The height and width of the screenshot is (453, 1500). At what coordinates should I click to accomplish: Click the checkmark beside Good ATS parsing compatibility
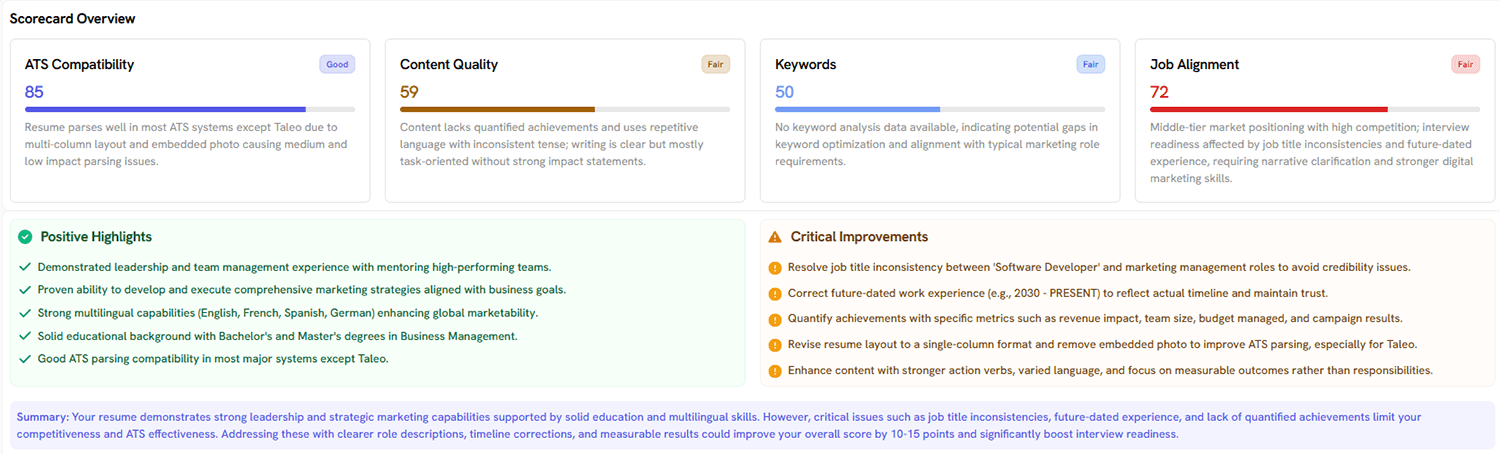pos(25,359)
